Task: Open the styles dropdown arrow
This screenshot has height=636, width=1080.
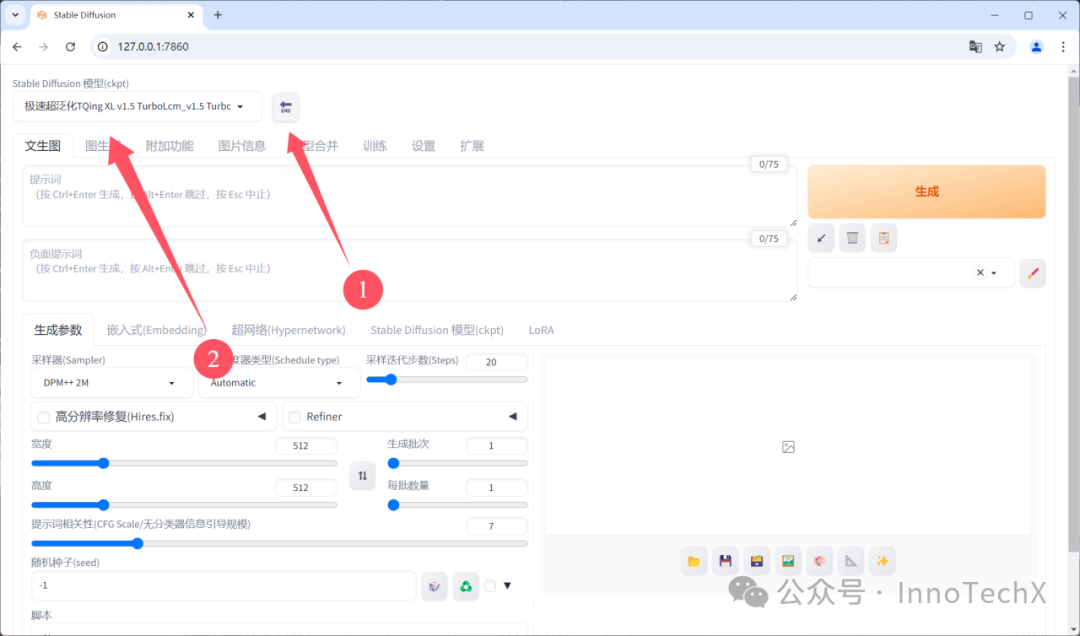Action: 994,273
